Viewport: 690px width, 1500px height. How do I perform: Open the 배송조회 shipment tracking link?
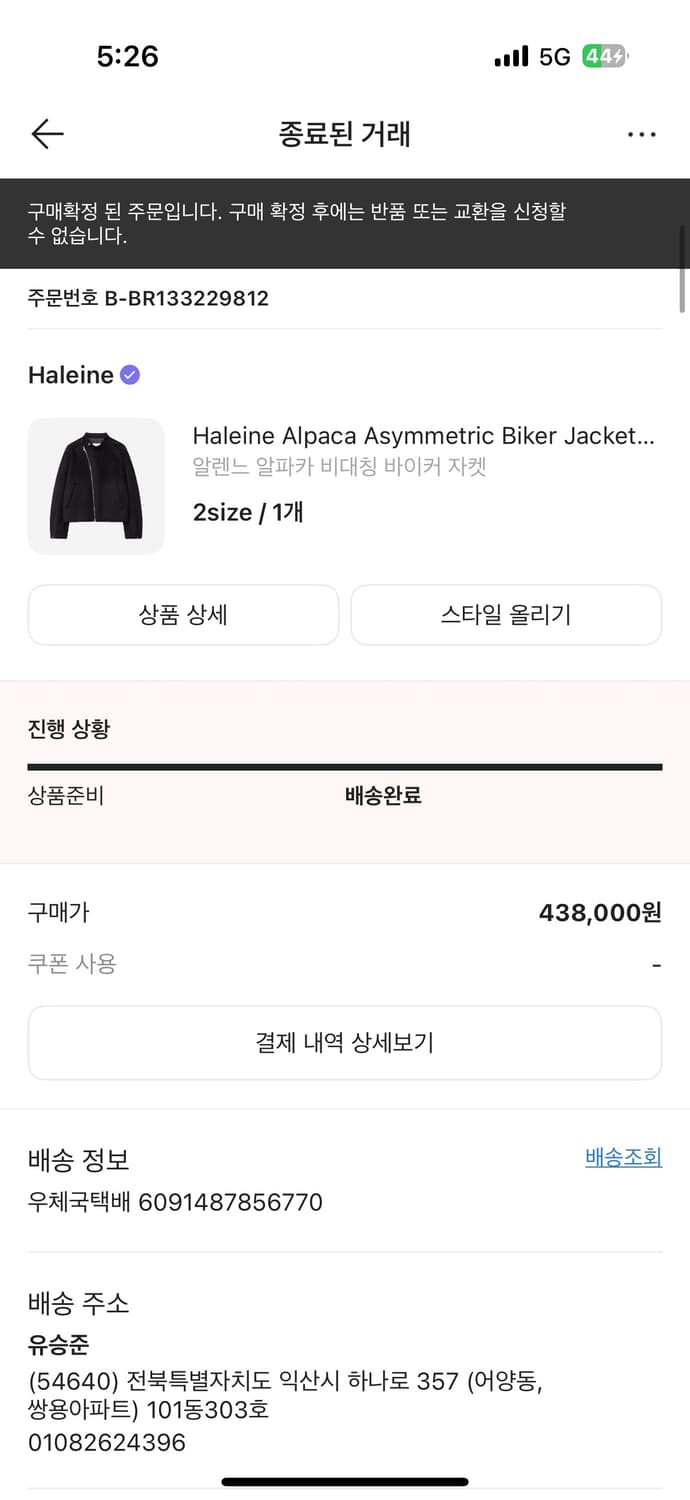tap(622, 1157)
